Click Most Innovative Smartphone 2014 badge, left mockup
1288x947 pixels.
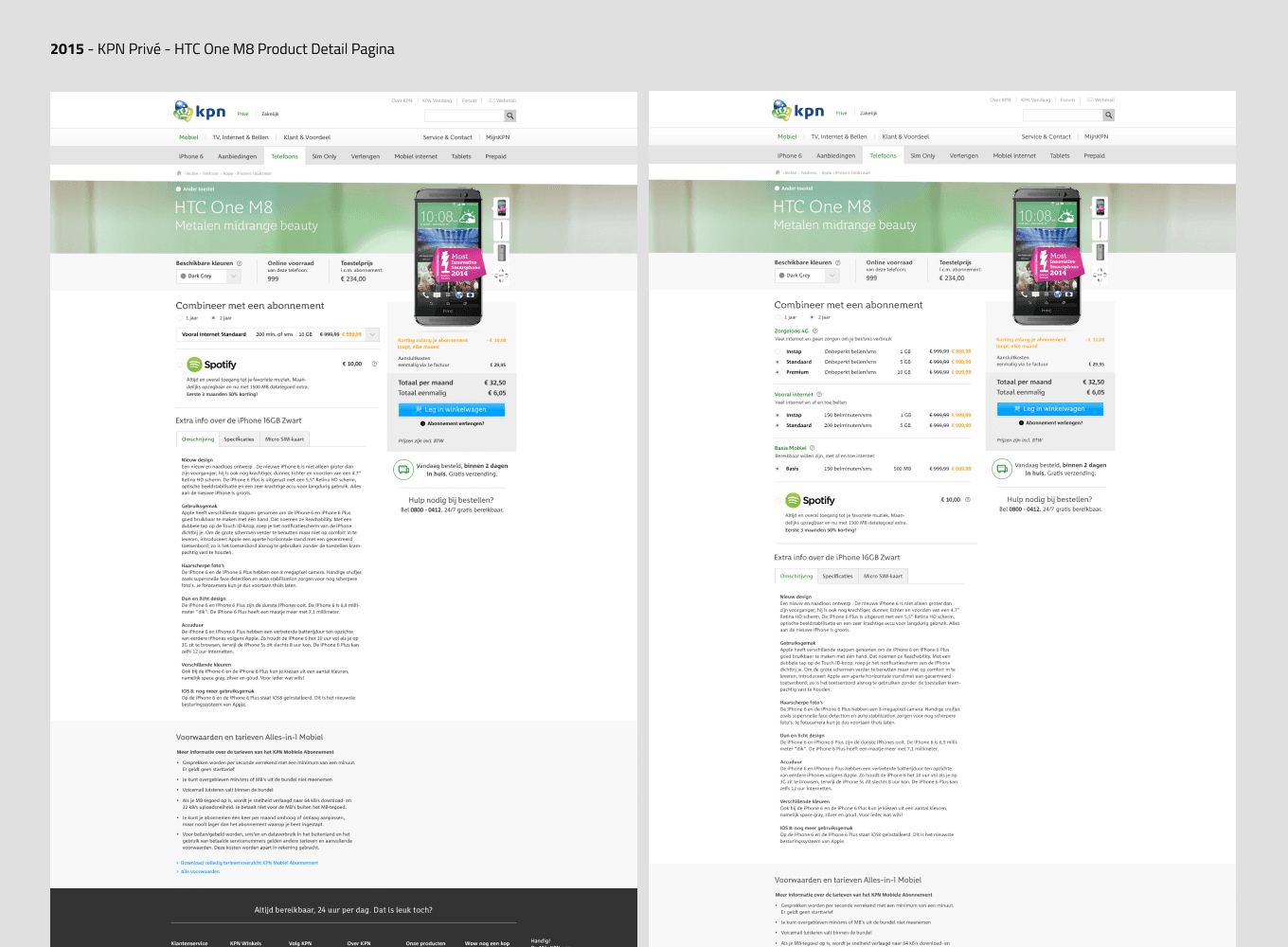coord(459,263)
